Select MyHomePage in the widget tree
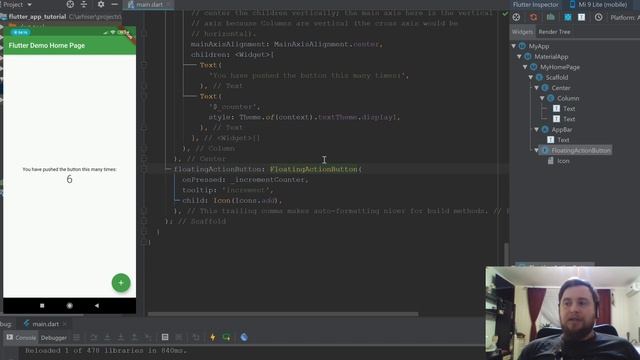Image resolution: width=640 pixels, height=360 pixels. 560,67
